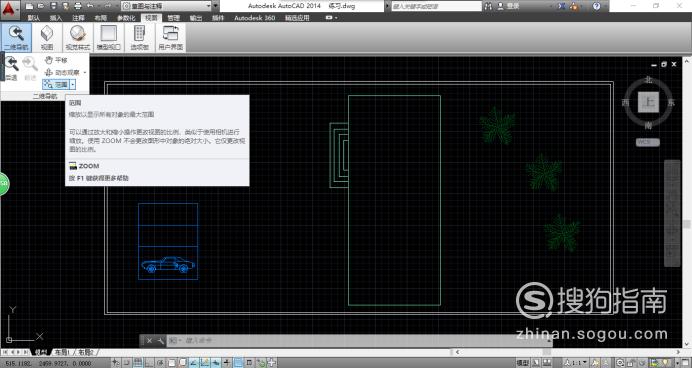
Task: Open the 选项板 panel button
Action: [139, 38]
